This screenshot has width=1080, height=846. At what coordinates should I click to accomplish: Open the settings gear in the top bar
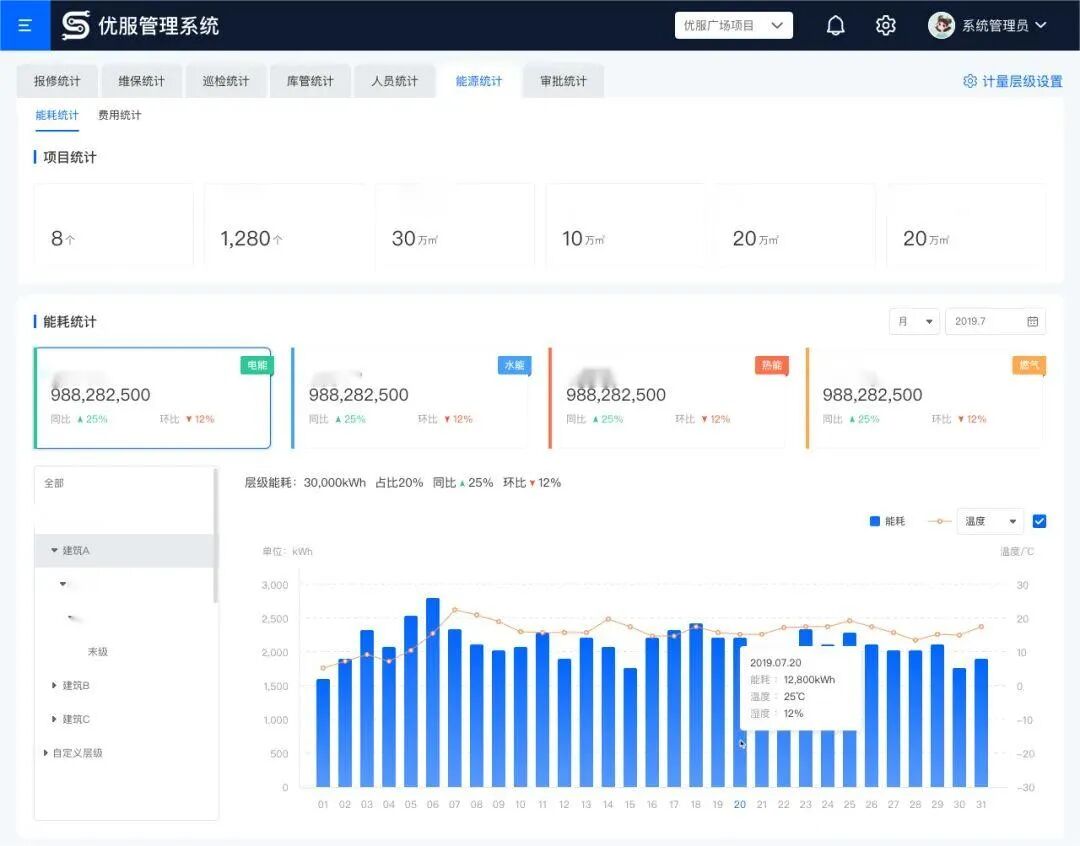pyautogui.click(x=886, y=25)
